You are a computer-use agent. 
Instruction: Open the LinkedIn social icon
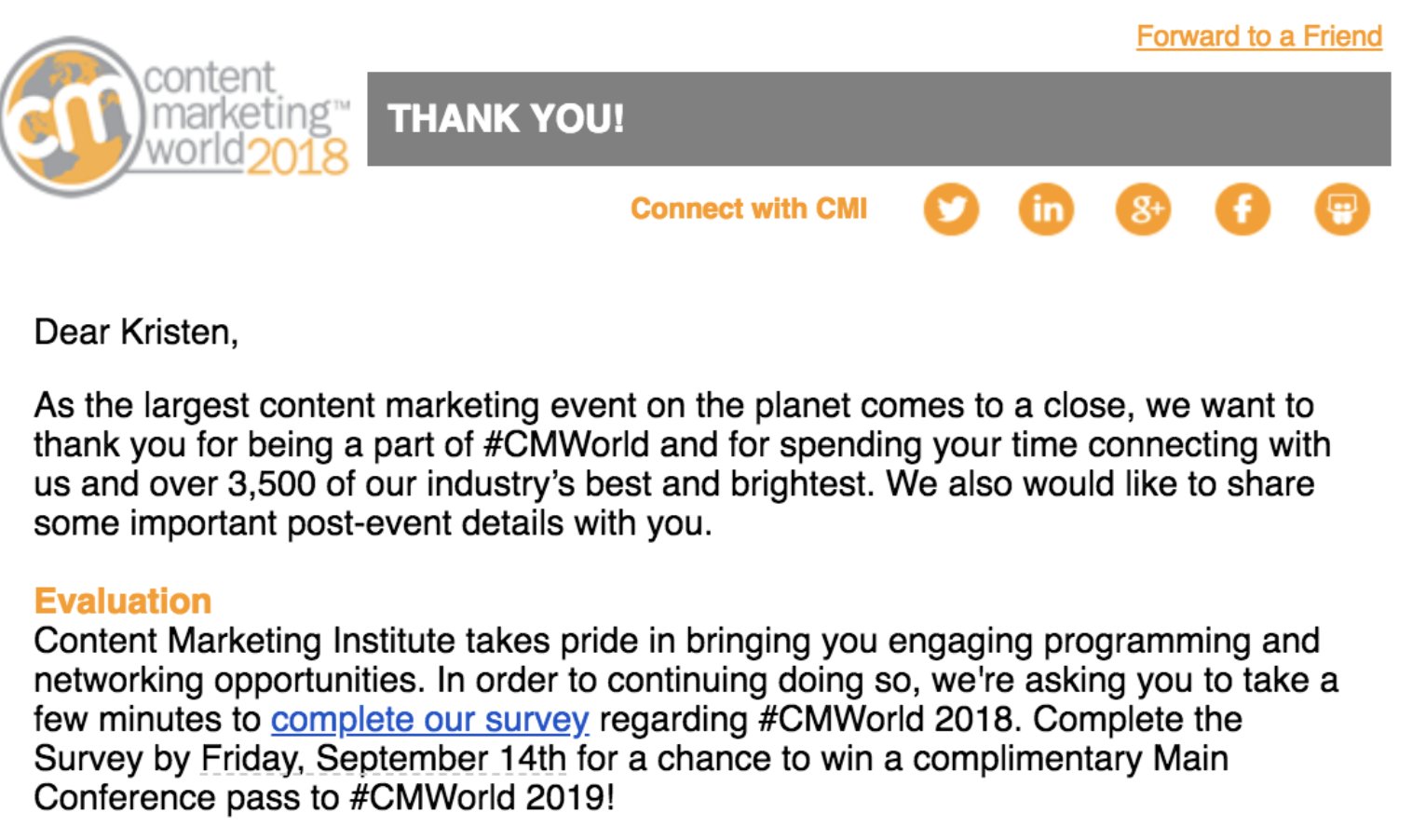tap(1047, 209)
